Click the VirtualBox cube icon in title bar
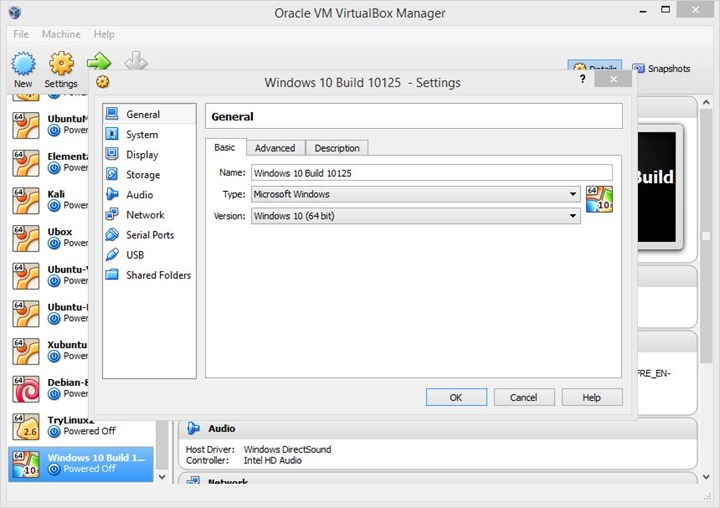This screenshot has width=720, height=508. coord(15,12)
